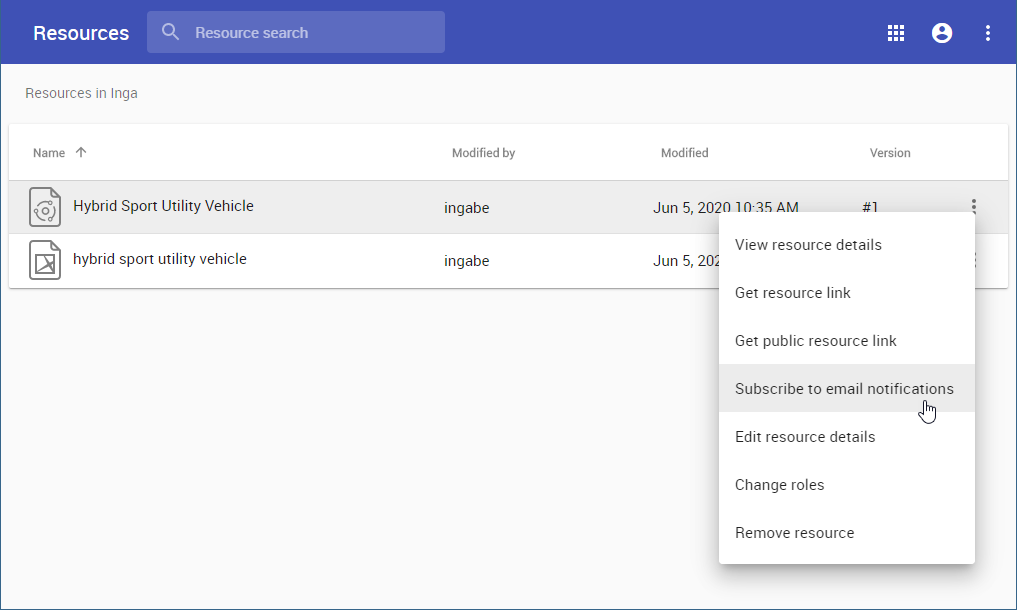The image size is (1017, 610).
Task: Click the Version column header
Action: pyautogui.click(x=890, y=153)
